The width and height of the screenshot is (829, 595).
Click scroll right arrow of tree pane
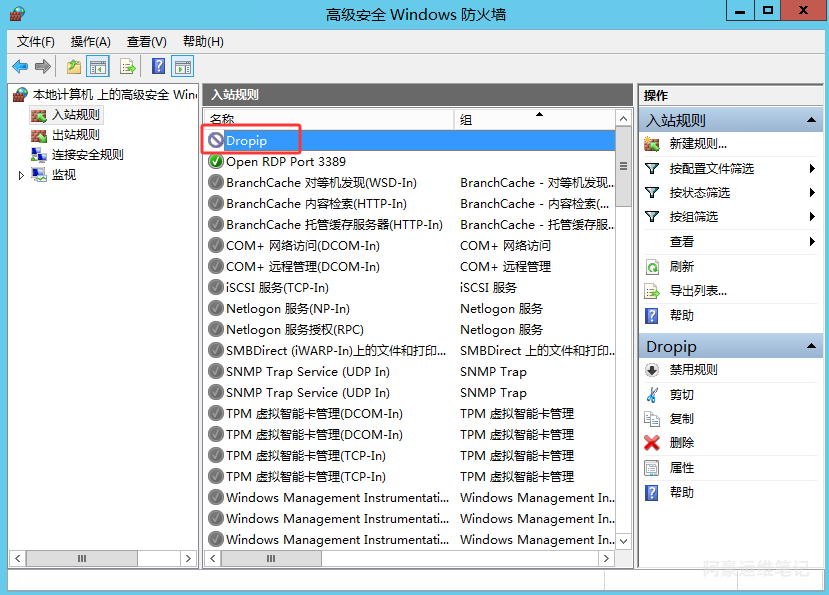click(x=188, y=558)
